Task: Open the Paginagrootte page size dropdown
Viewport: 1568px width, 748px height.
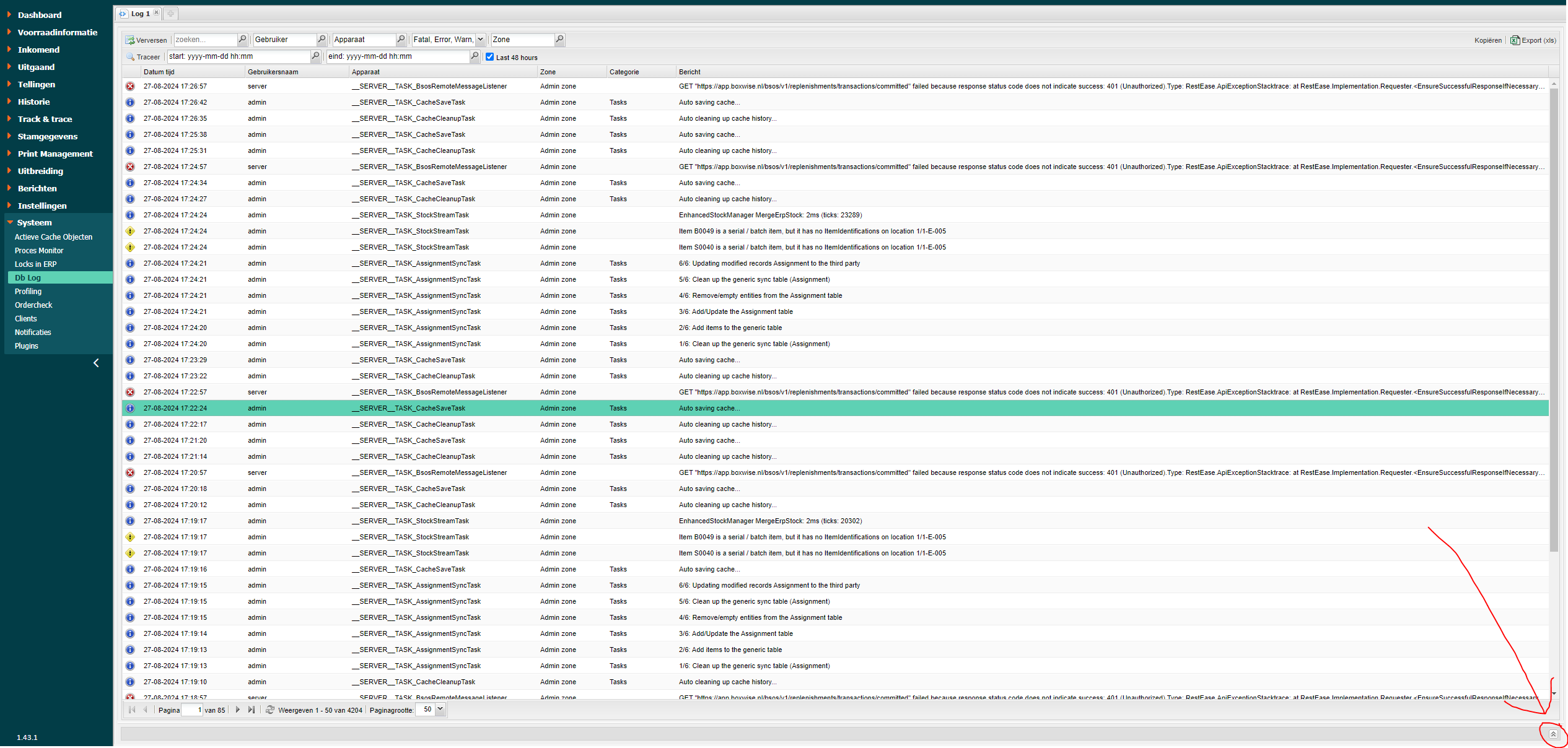Action: (x=440, y=709)
